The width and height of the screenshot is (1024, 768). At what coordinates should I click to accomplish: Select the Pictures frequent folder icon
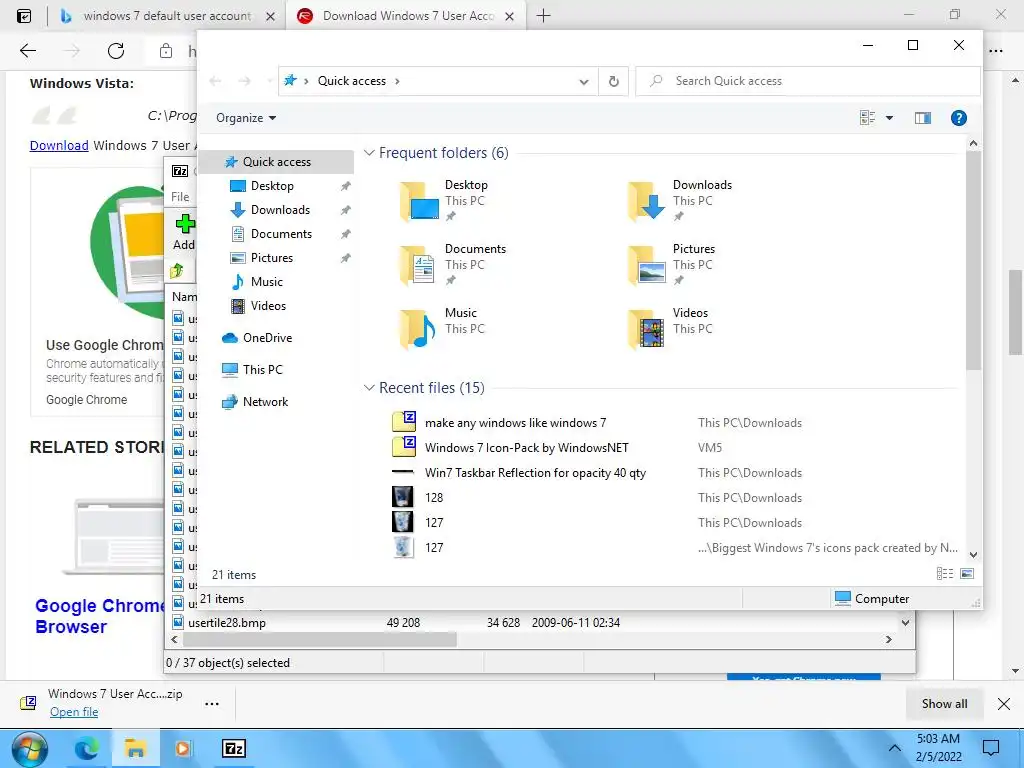pos(647,265)
